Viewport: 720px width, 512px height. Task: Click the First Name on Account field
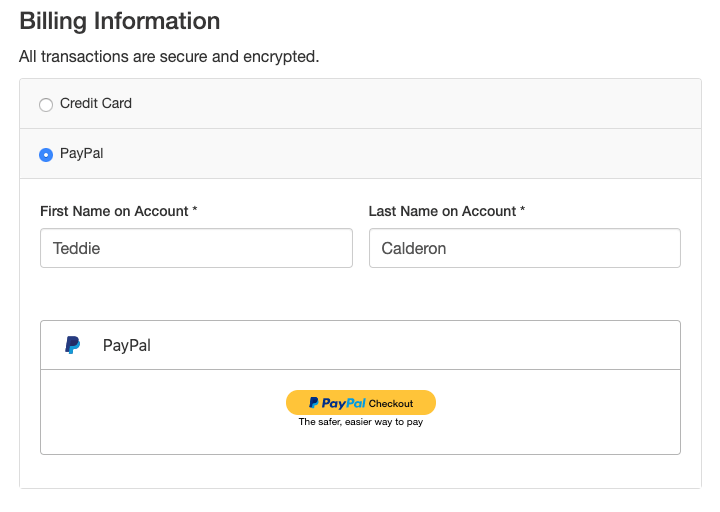(x=196, y=248)
